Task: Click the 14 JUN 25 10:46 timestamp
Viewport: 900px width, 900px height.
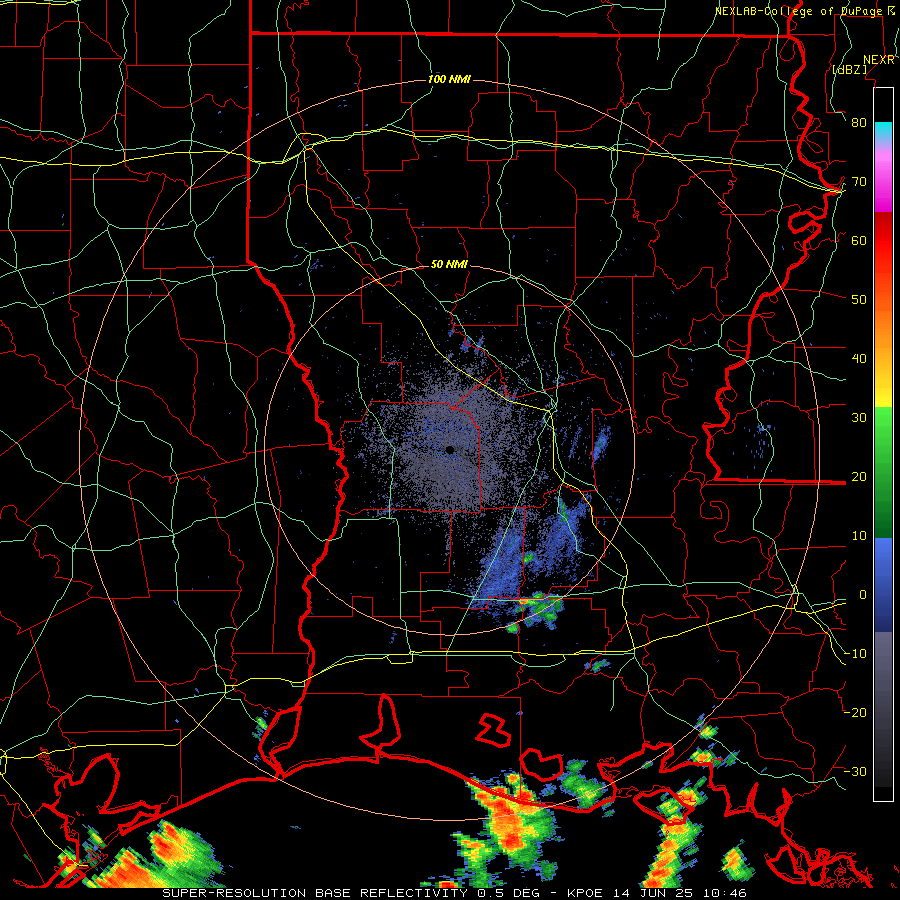Action: 682,893
